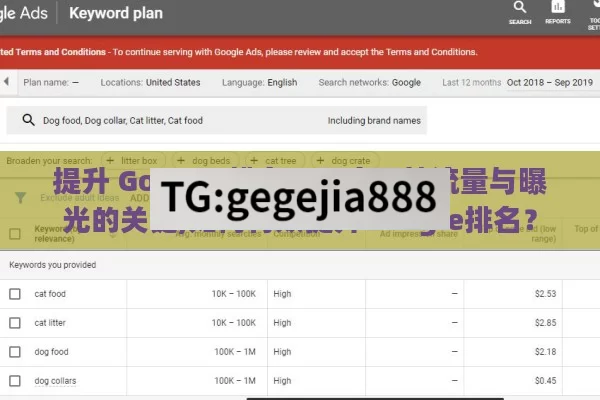Collapse the plan settings bar left arrow
The image size is (600, 400).
(7, 82)
